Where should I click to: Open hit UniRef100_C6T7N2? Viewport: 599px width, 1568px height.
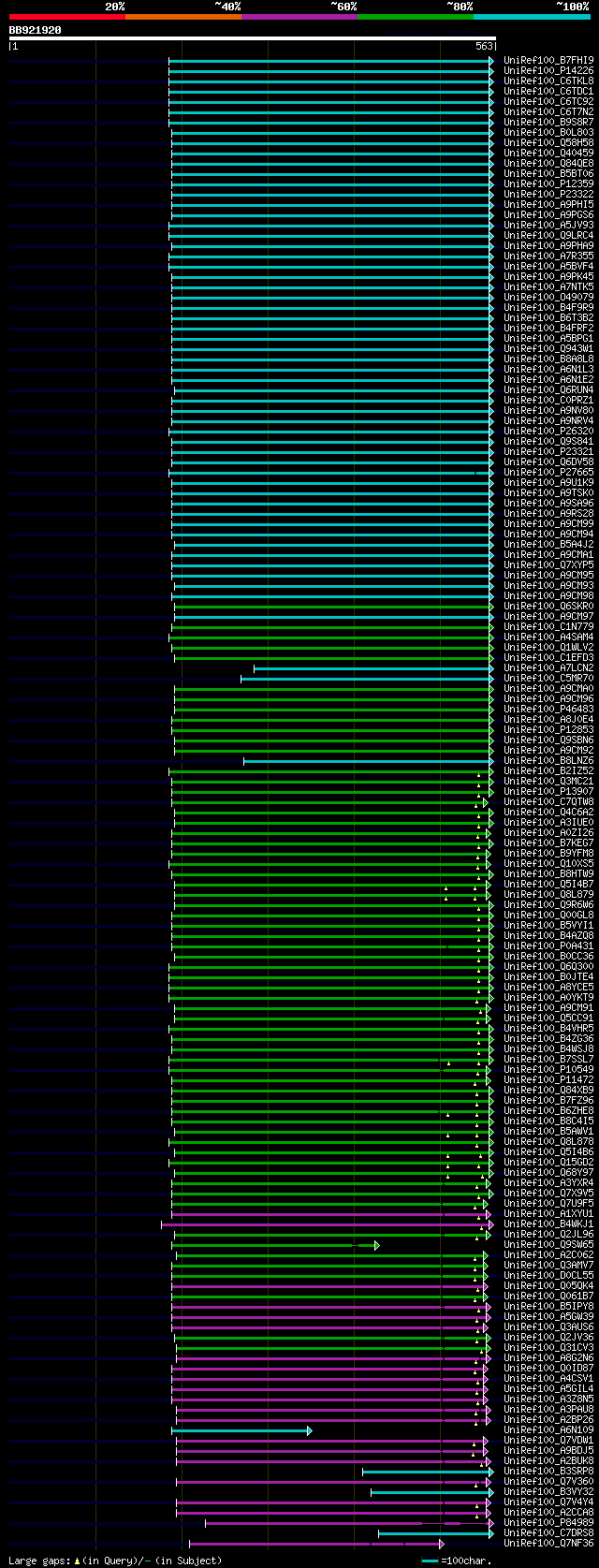point(548,111)
